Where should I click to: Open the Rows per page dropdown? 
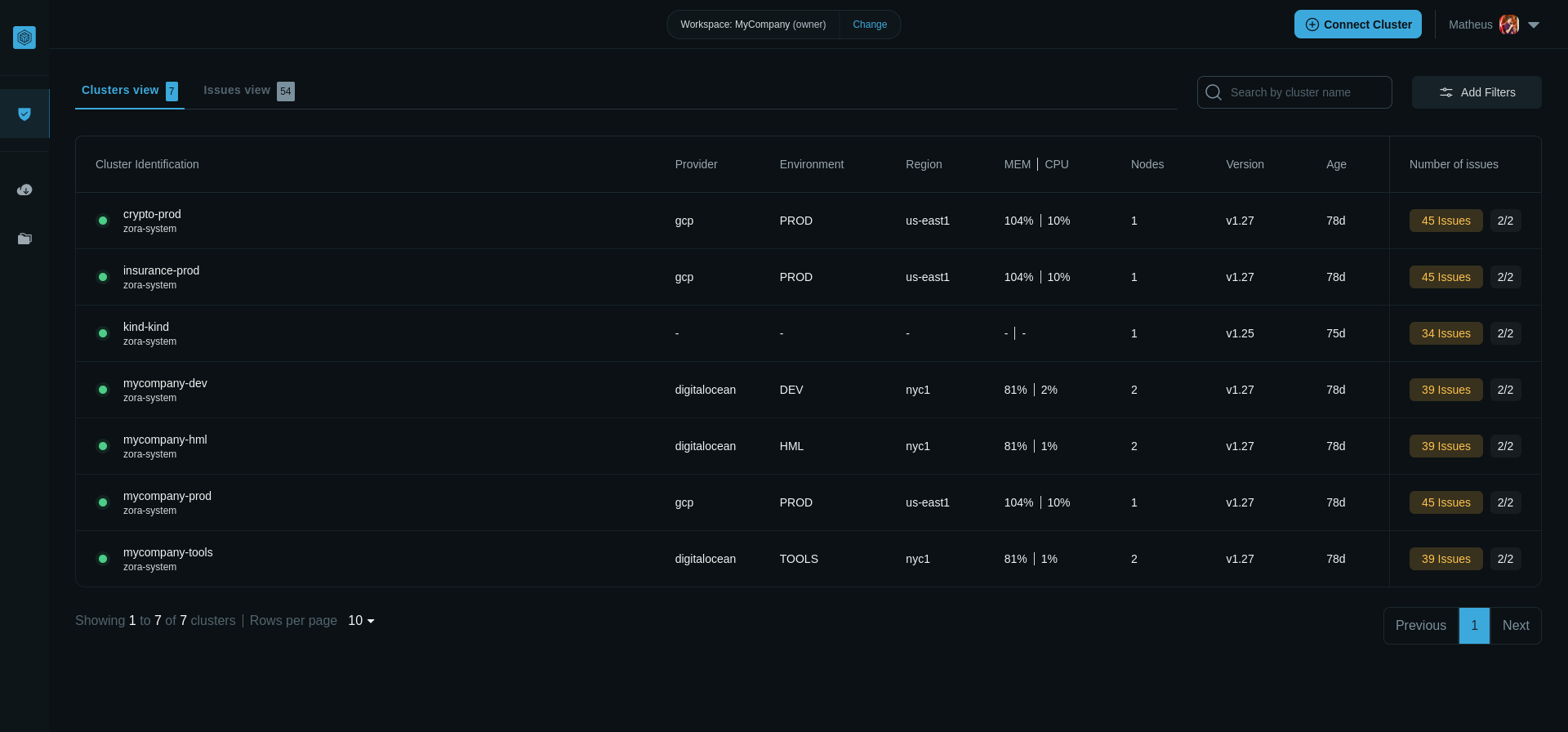tap(361, 621)
